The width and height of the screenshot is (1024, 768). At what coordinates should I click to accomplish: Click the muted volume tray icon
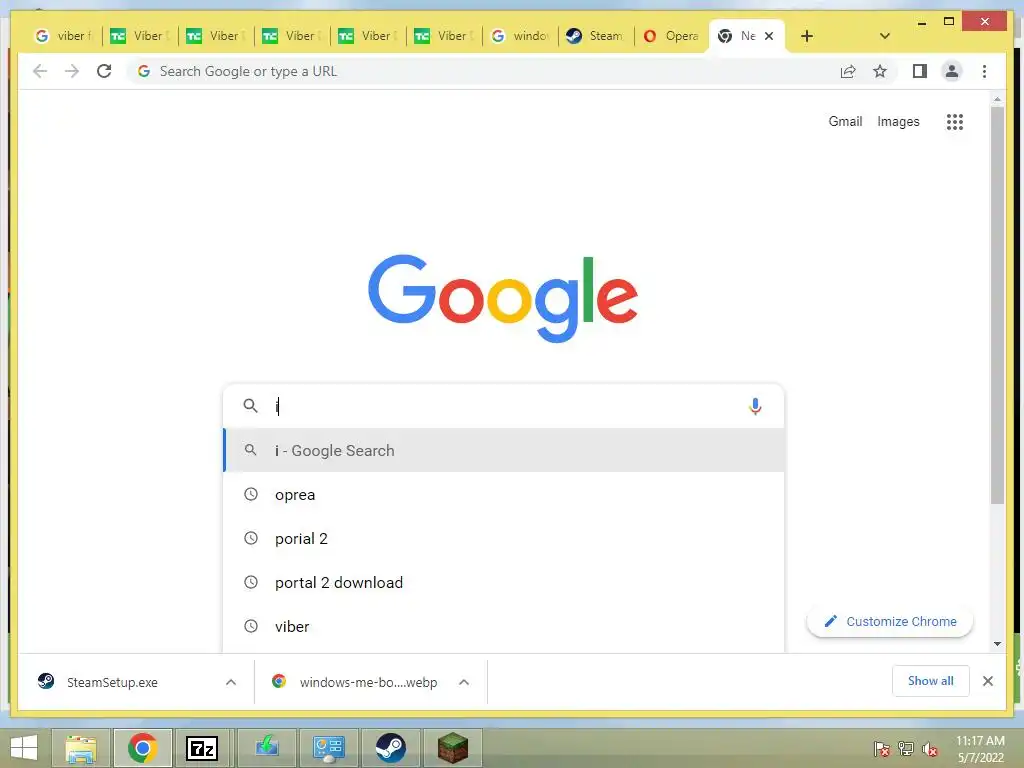tap(930, 749)
